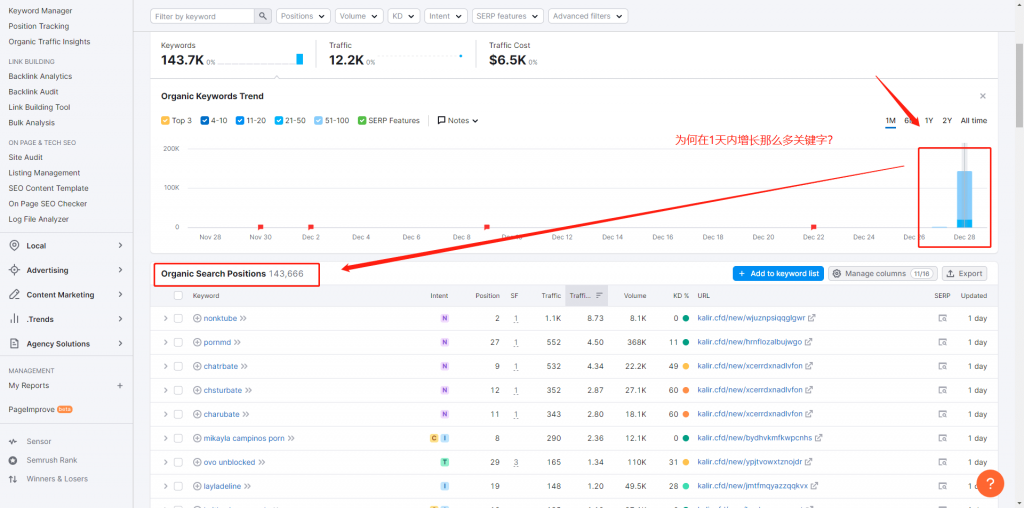Select all keywords header checkbox
The image size is (1024, 508).
(178, 296)
